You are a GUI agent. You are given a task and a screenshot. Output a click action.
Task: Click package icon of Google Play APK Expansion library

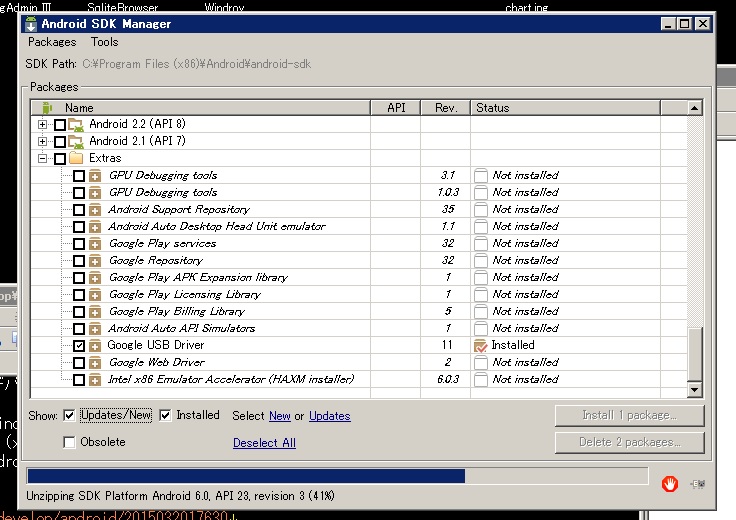click(x=95, y=278)
